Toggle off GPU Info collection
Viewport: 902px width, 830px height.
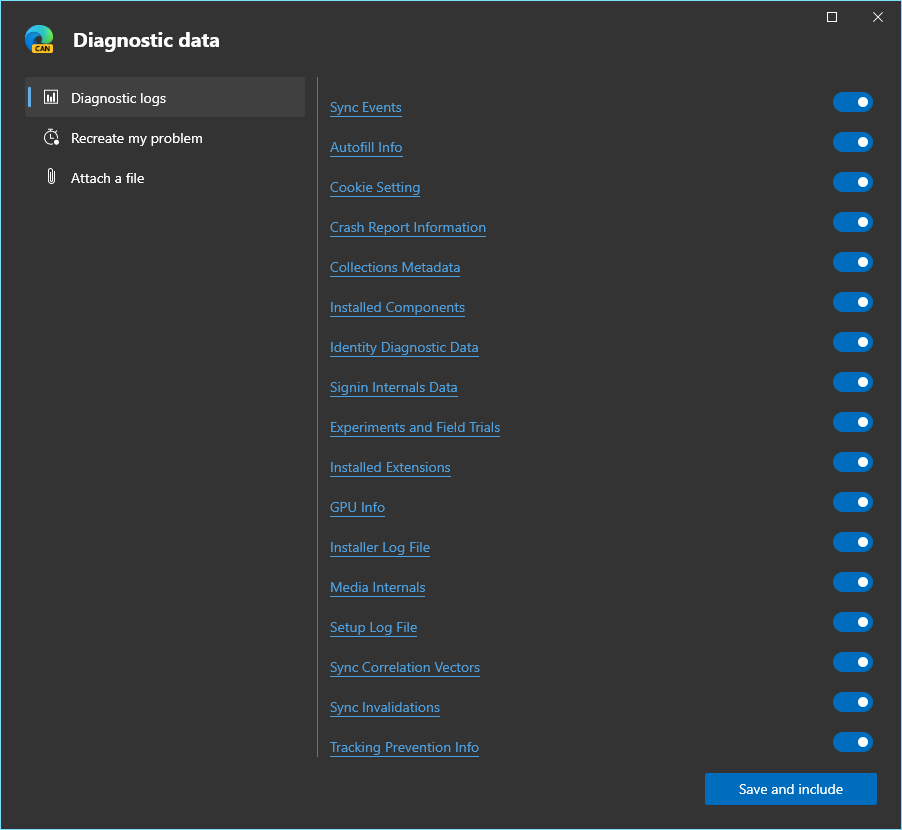click(853, 502)
